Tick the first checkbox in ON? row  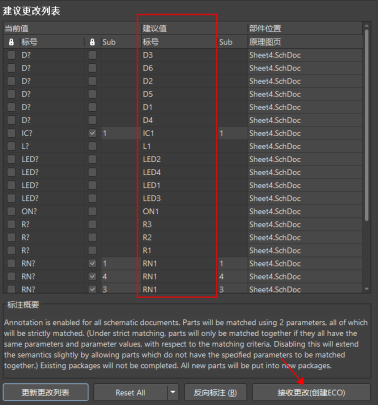[x=11, y=211]
